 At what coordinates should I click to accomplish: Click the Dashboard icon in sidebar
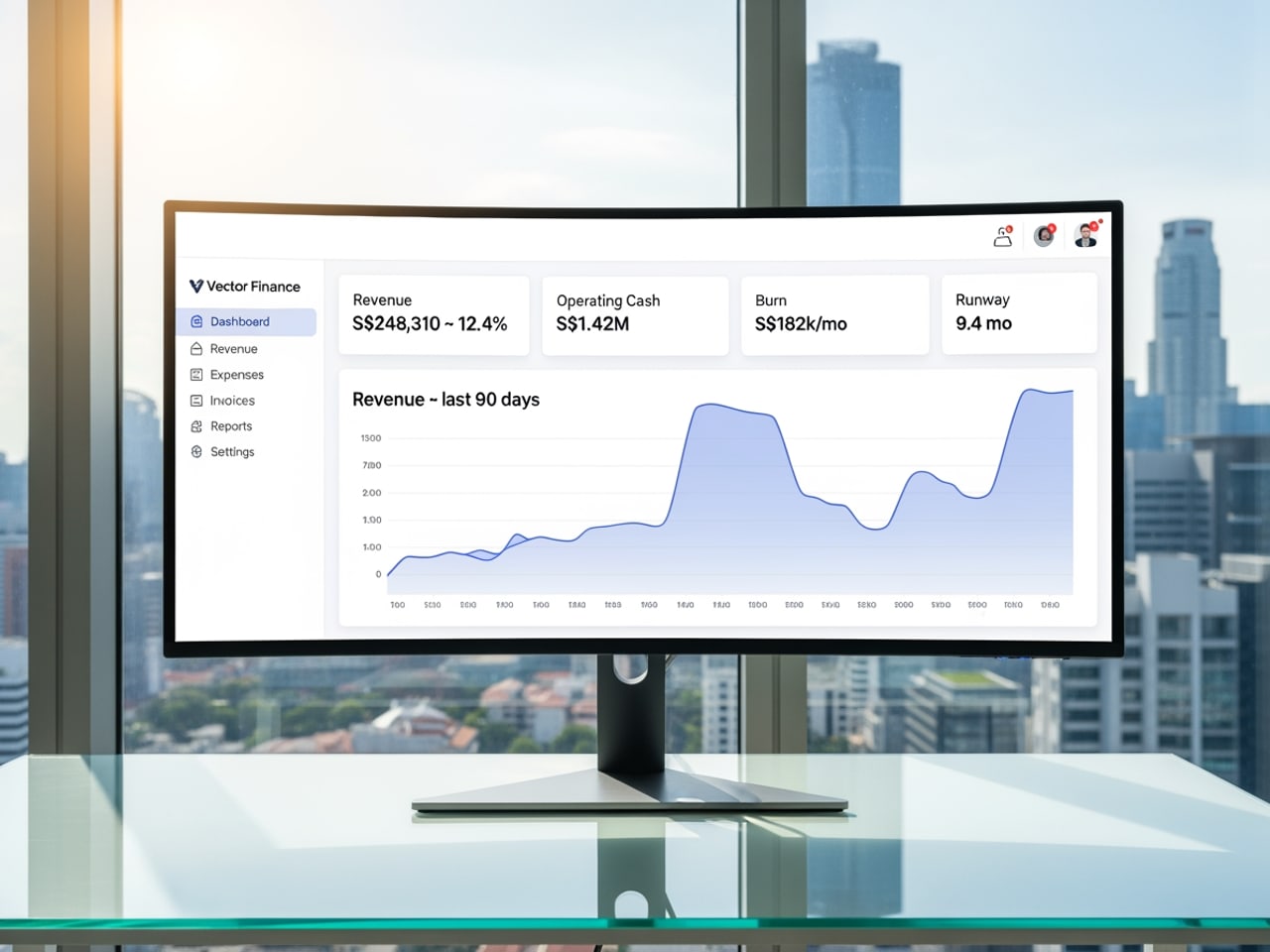tap(196, 321)
